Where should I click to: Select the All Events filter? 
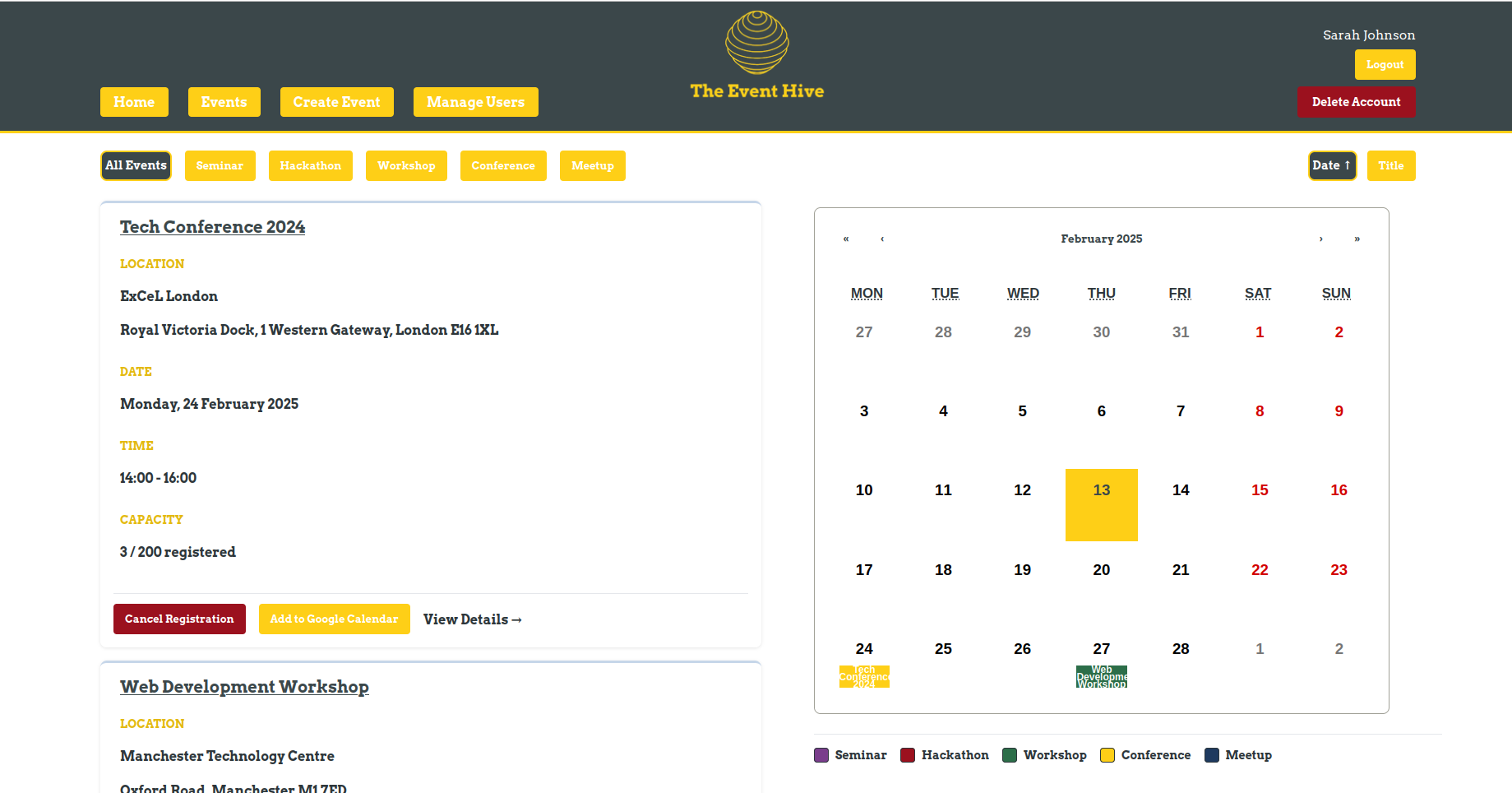(136, 165)
